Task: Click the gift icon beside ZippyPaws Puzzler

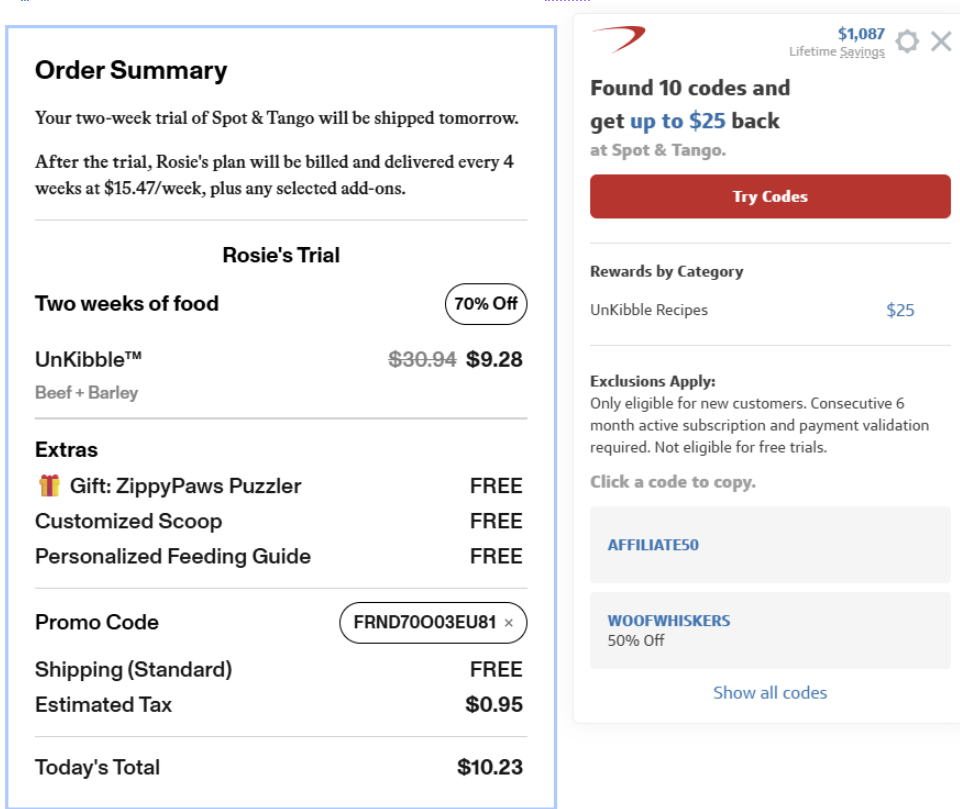Action: [49, 486]
